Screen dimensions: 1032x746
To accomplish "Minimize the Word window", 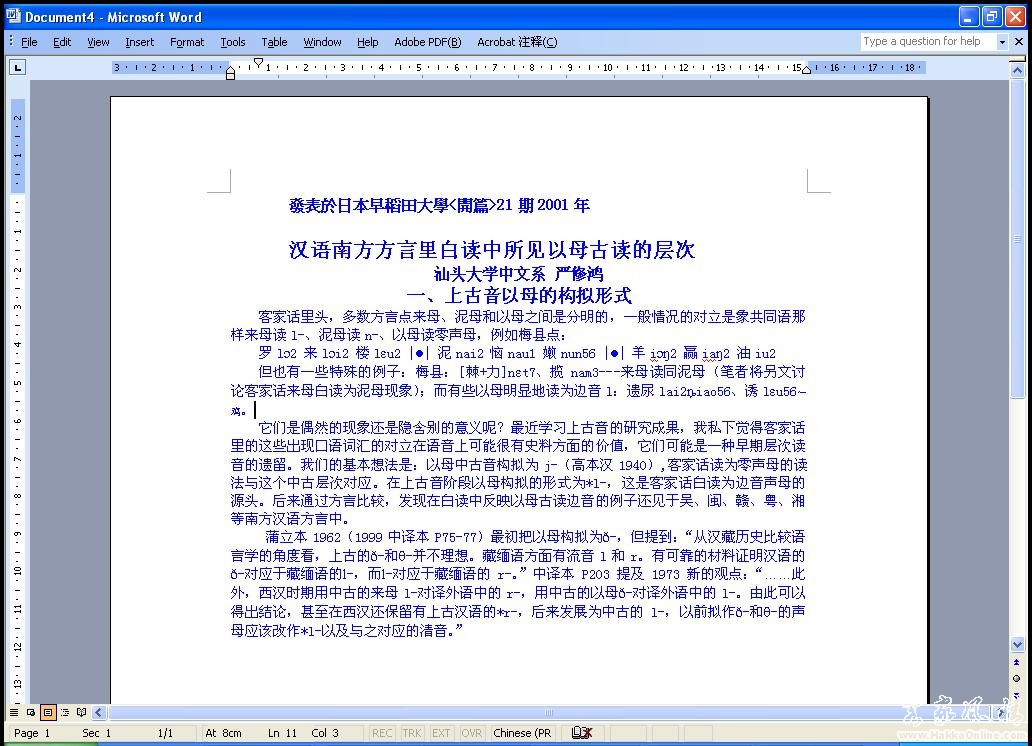I will (x=969, y=16).
